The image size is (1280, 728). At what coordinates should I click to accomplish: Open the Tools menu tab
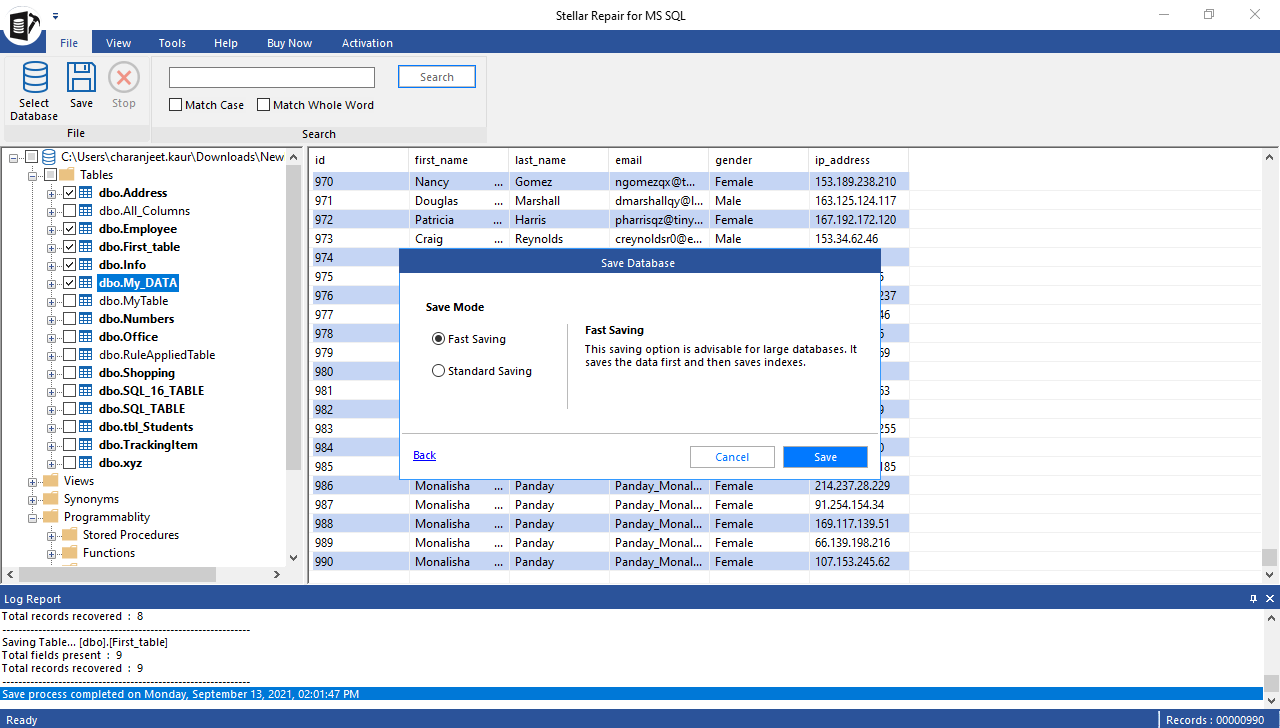172,43
